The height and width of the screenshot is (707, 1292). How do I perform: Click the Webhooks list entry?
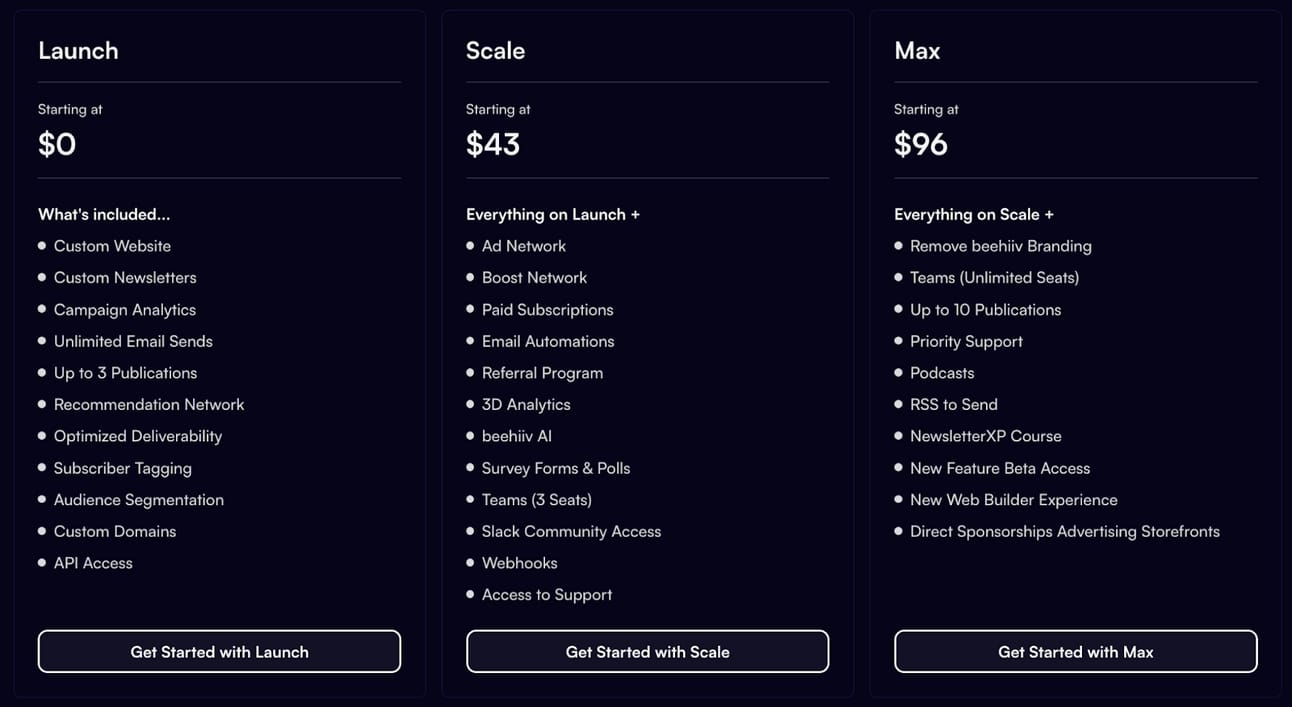pos(519,563)
